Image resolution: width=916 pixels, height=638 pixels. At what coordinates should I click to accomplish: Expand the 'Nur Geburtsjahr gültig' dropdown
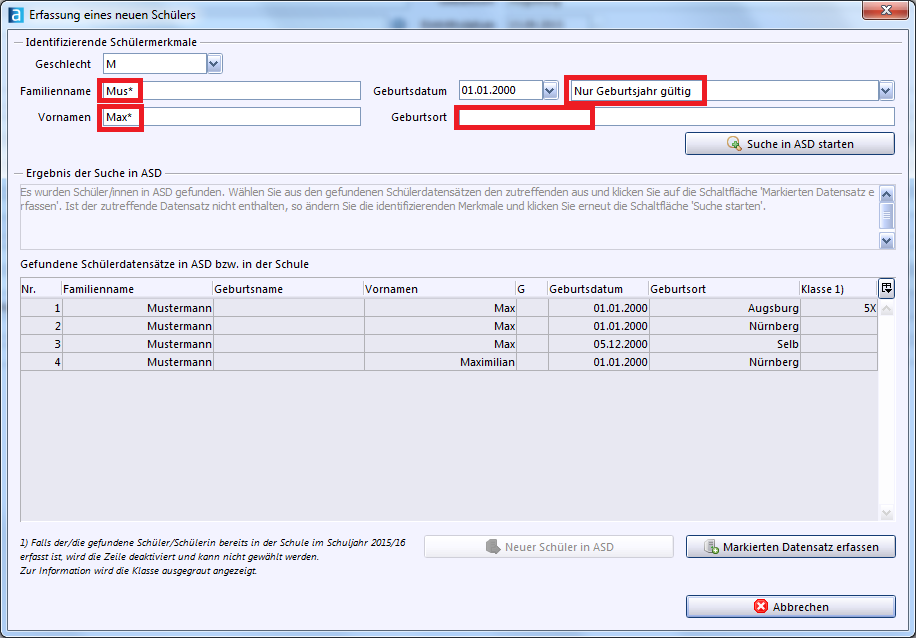pos(885,91)
